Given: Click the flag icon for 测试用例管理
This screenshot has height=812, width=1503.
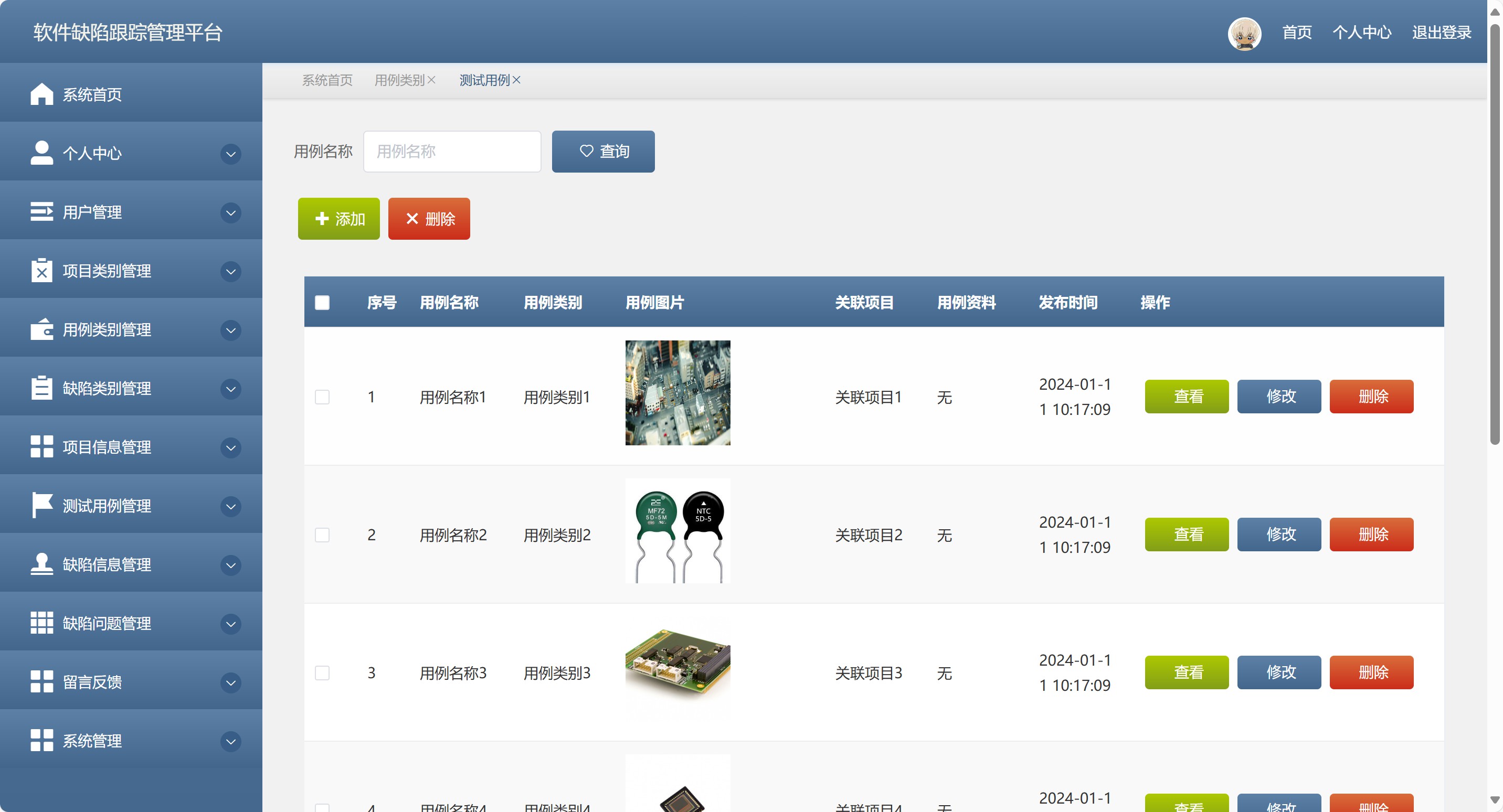Looking at the screenshot, I should (x=41, y=505).
